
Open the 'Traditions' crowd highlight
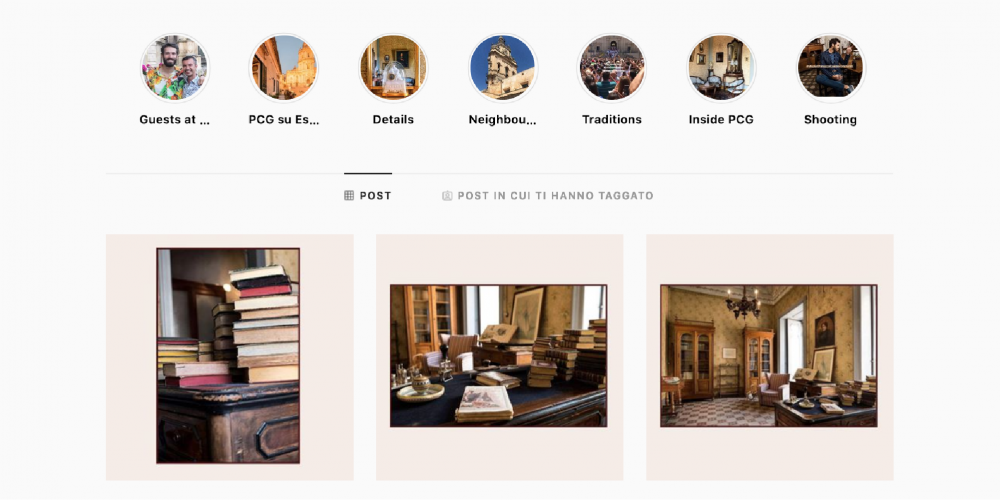[x=612, y=68]
